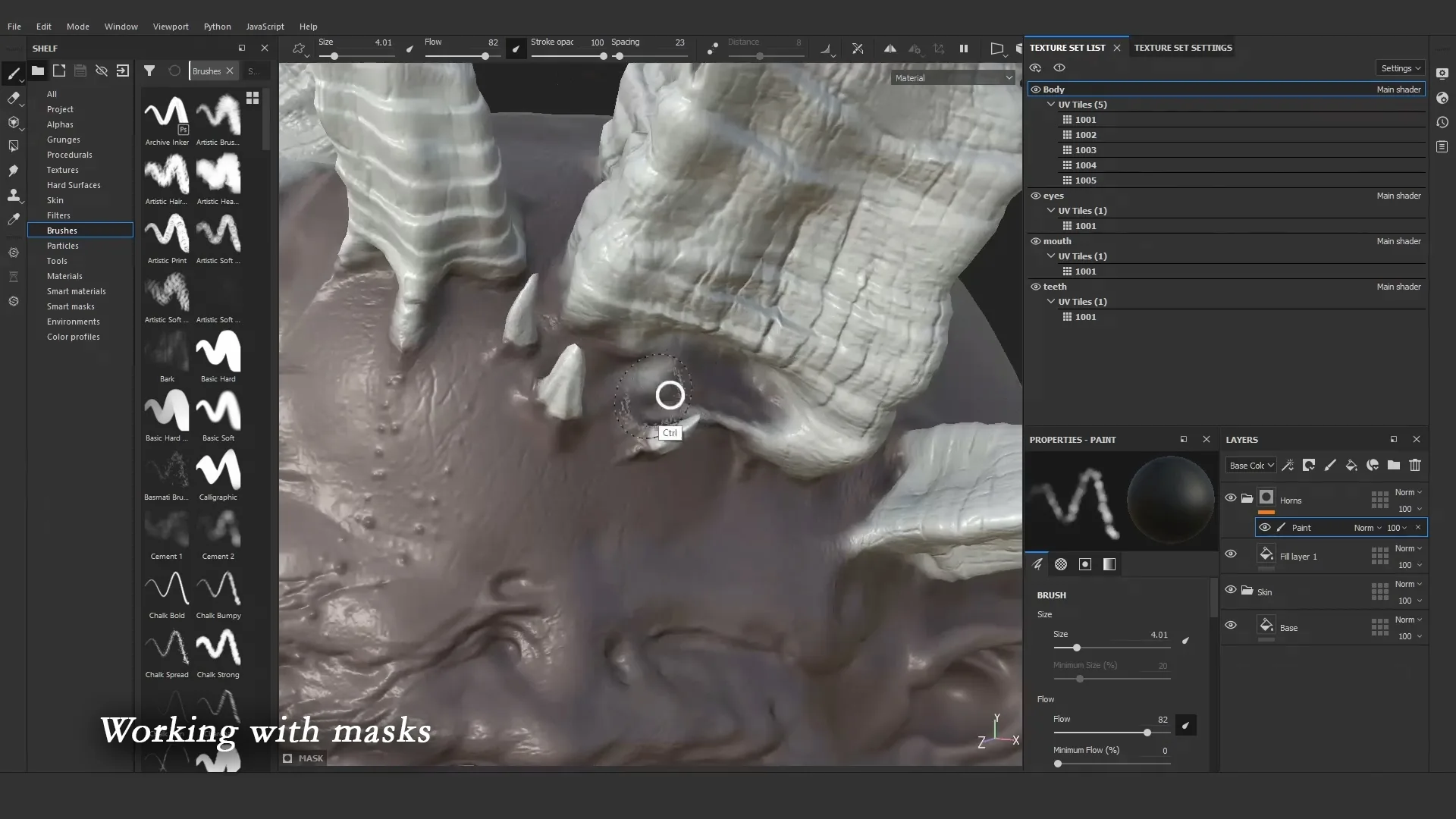This screenshot has height=819, width=1456.
Task: Add a fill layer in the Layers panel
Action: pyautogui.click(x=1351, y=465)
